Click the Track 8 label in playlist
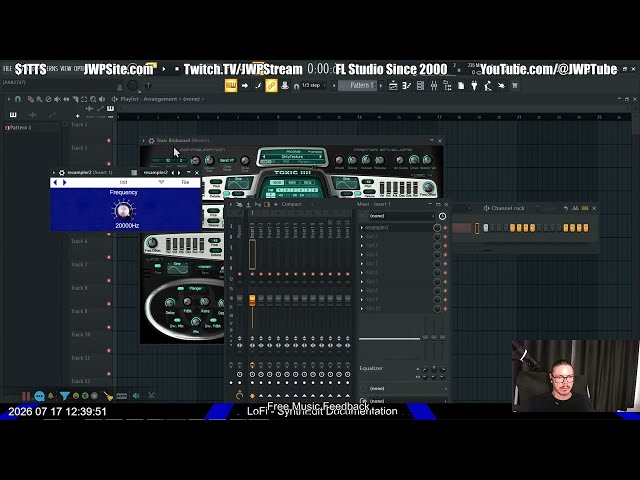Image resolution: width=640 pixels, height=480 pixels. tap(80, 288)
